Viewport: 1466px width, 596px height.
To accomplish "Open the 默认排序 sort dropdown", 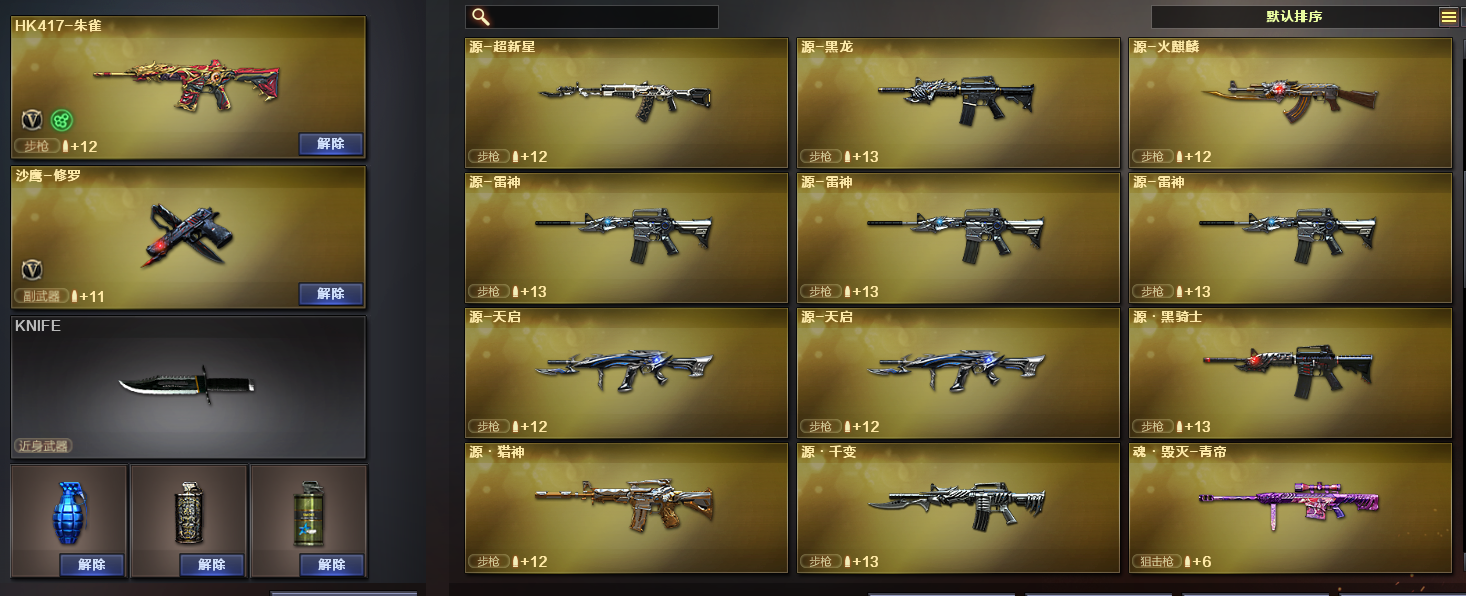I will (x=1294, y=17).
